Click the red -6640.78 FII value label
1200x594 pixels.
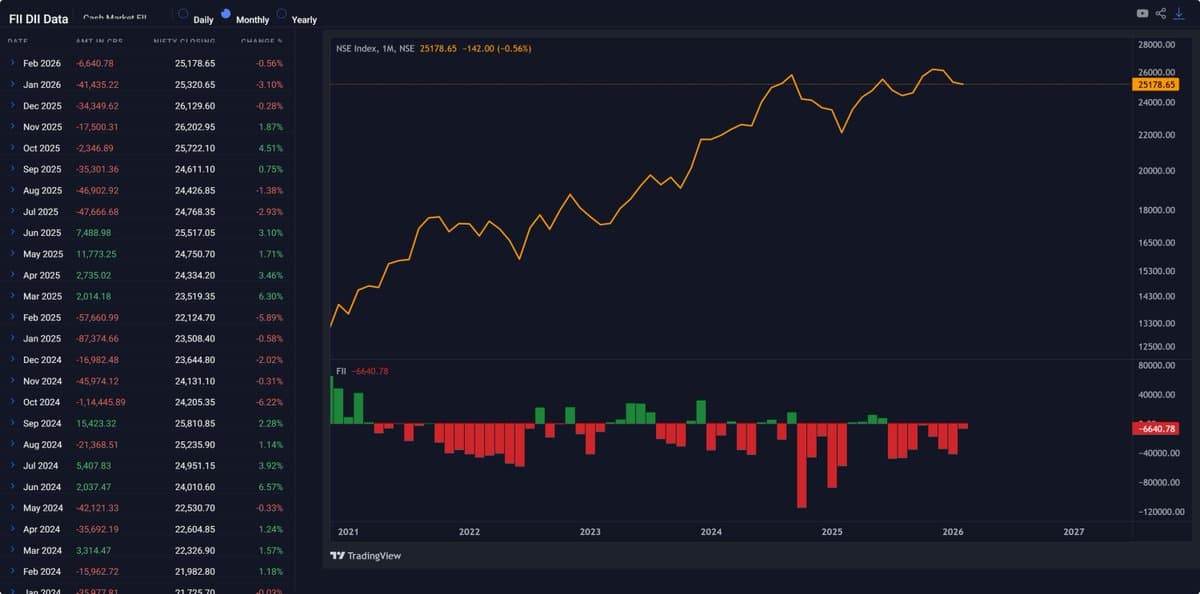coord(1155,428)
